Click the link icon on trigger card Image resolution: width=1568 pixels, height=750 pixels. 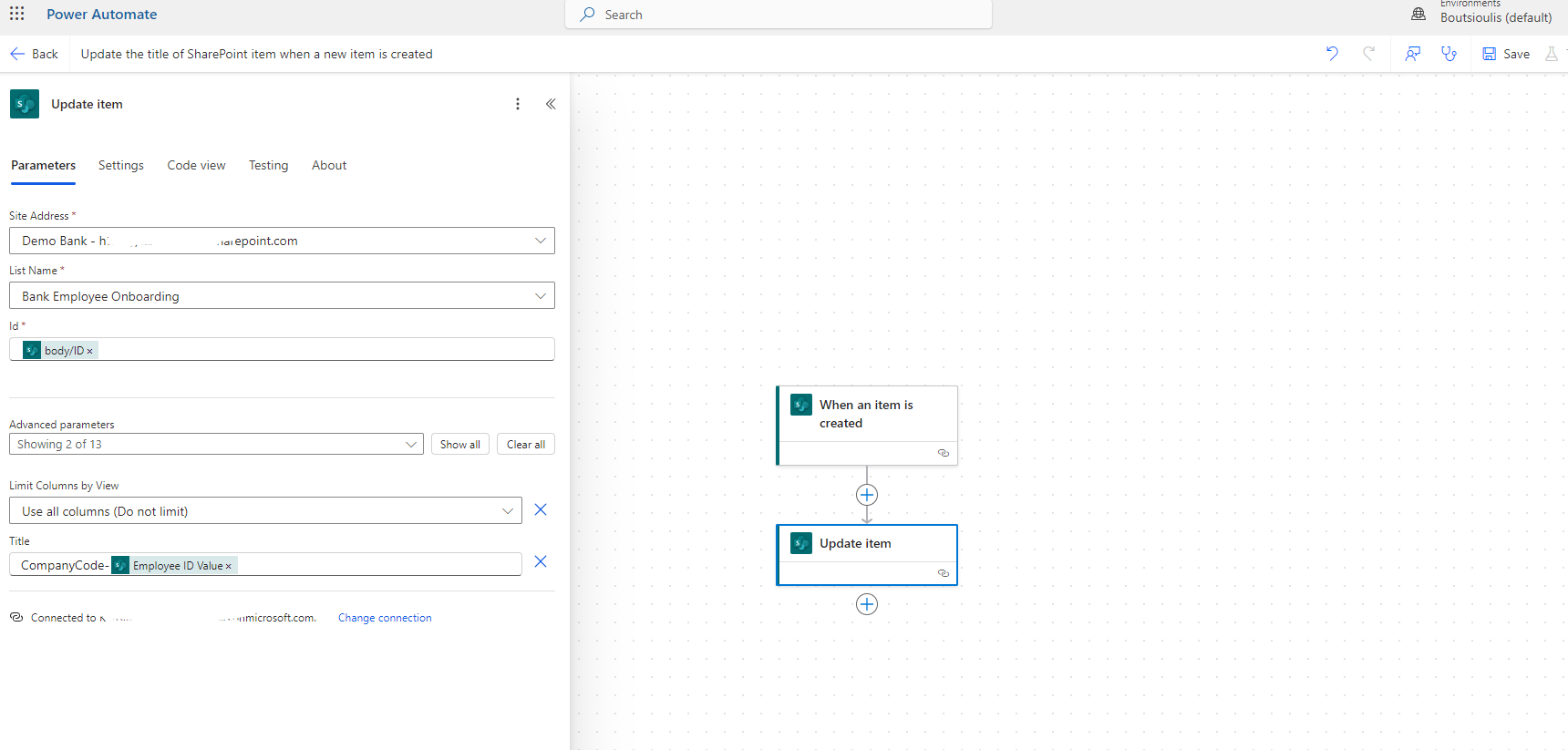[x=944, y=453]
